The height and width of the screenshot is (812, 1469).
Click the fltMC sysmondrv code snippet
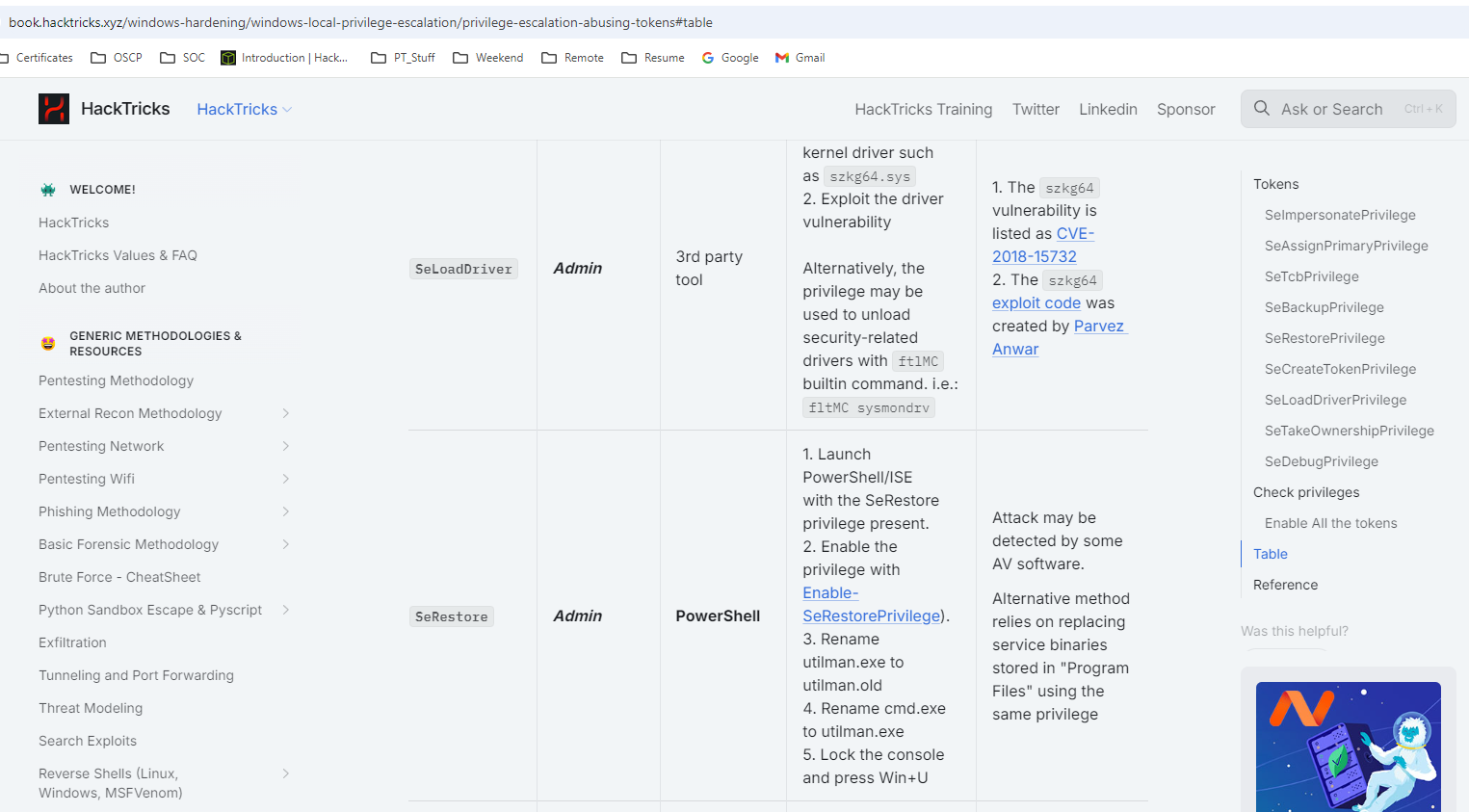point(869,407)
